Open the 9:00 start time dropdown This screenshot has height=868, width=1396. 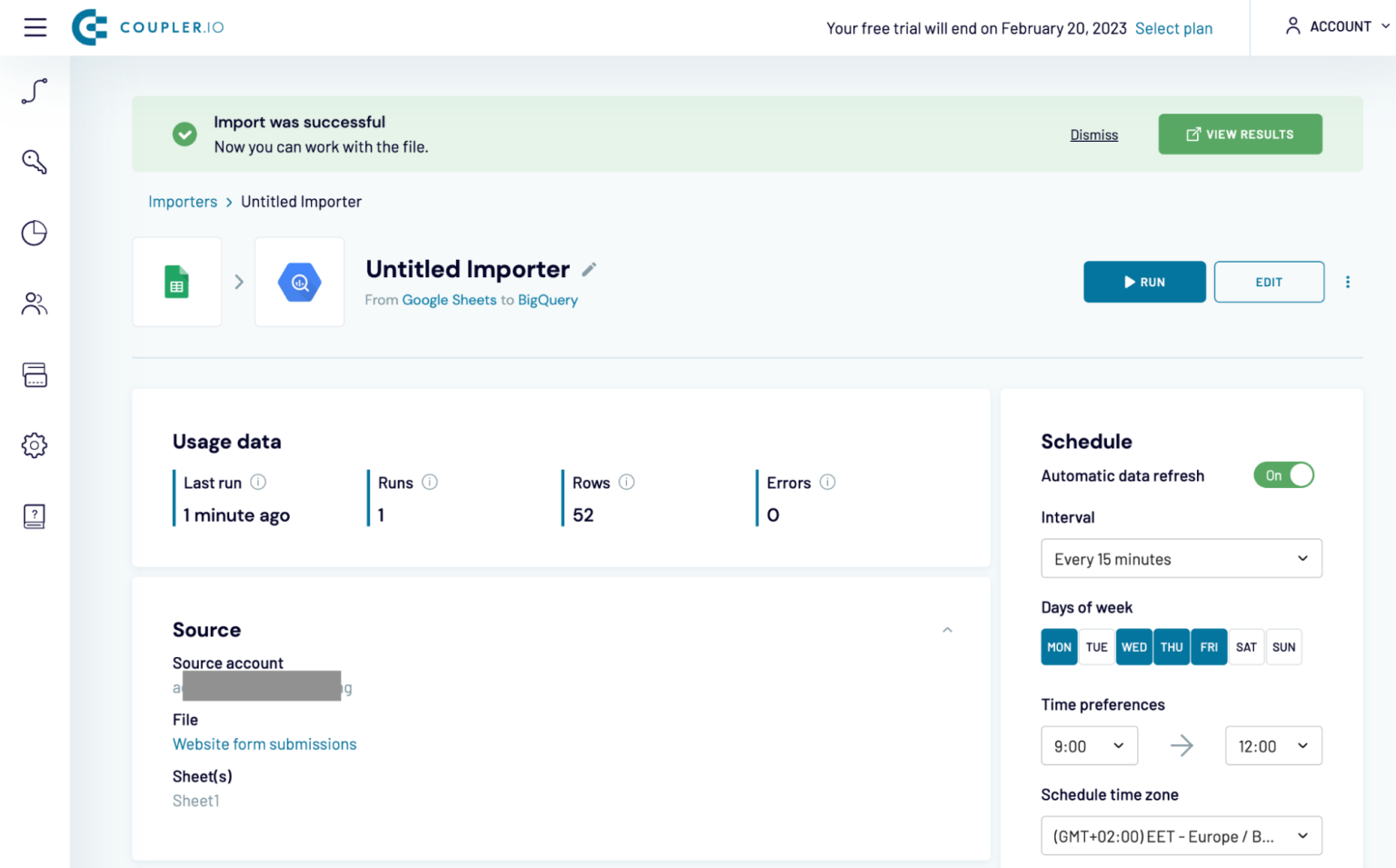1089,745
